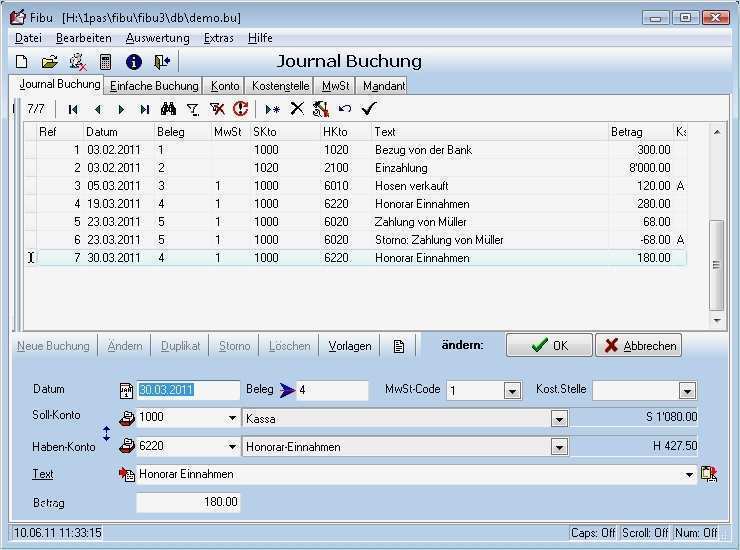The width and height of the screenshot is (740, 550).
Task: Click the edit record tool icon
Action: (321, 109)
